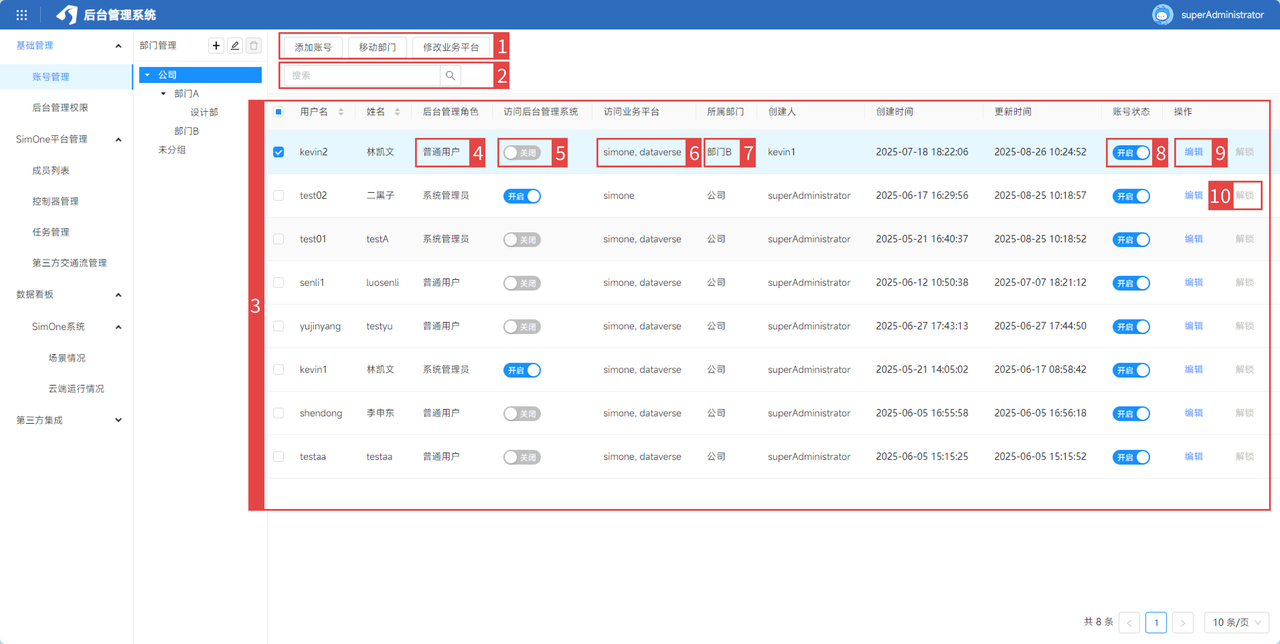Click the delete department trash icon

254,46
